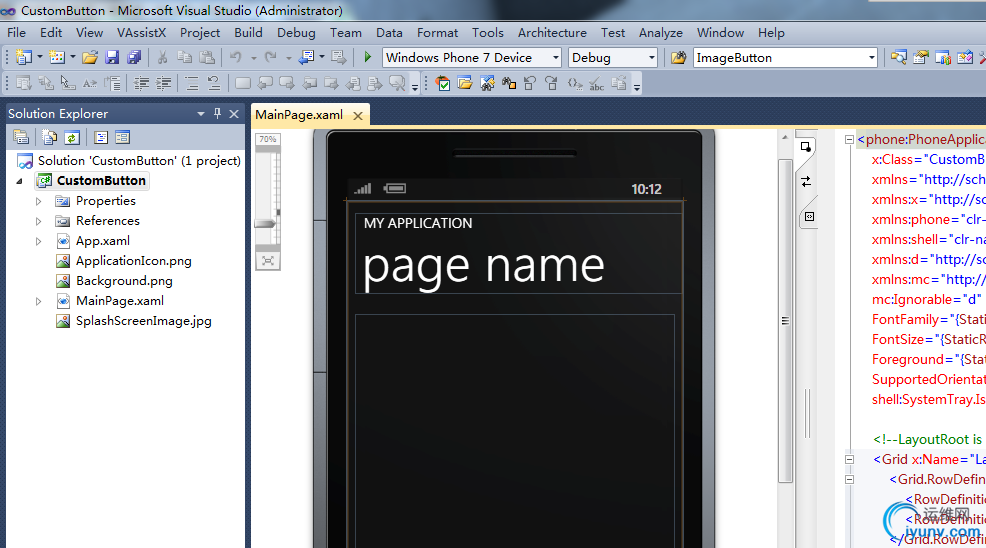This screenshot has width=986, height=548.
Task: Click the Comment out selected lines icon
Action: click(x=191, y=83)
